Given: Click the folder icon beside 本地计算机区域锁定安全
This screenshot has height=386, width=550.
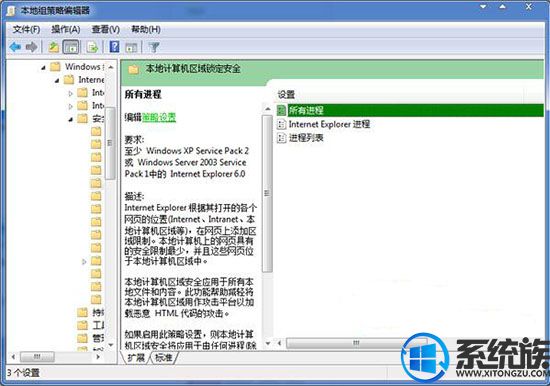Looking at the screenshot, I should click(133, 69).
